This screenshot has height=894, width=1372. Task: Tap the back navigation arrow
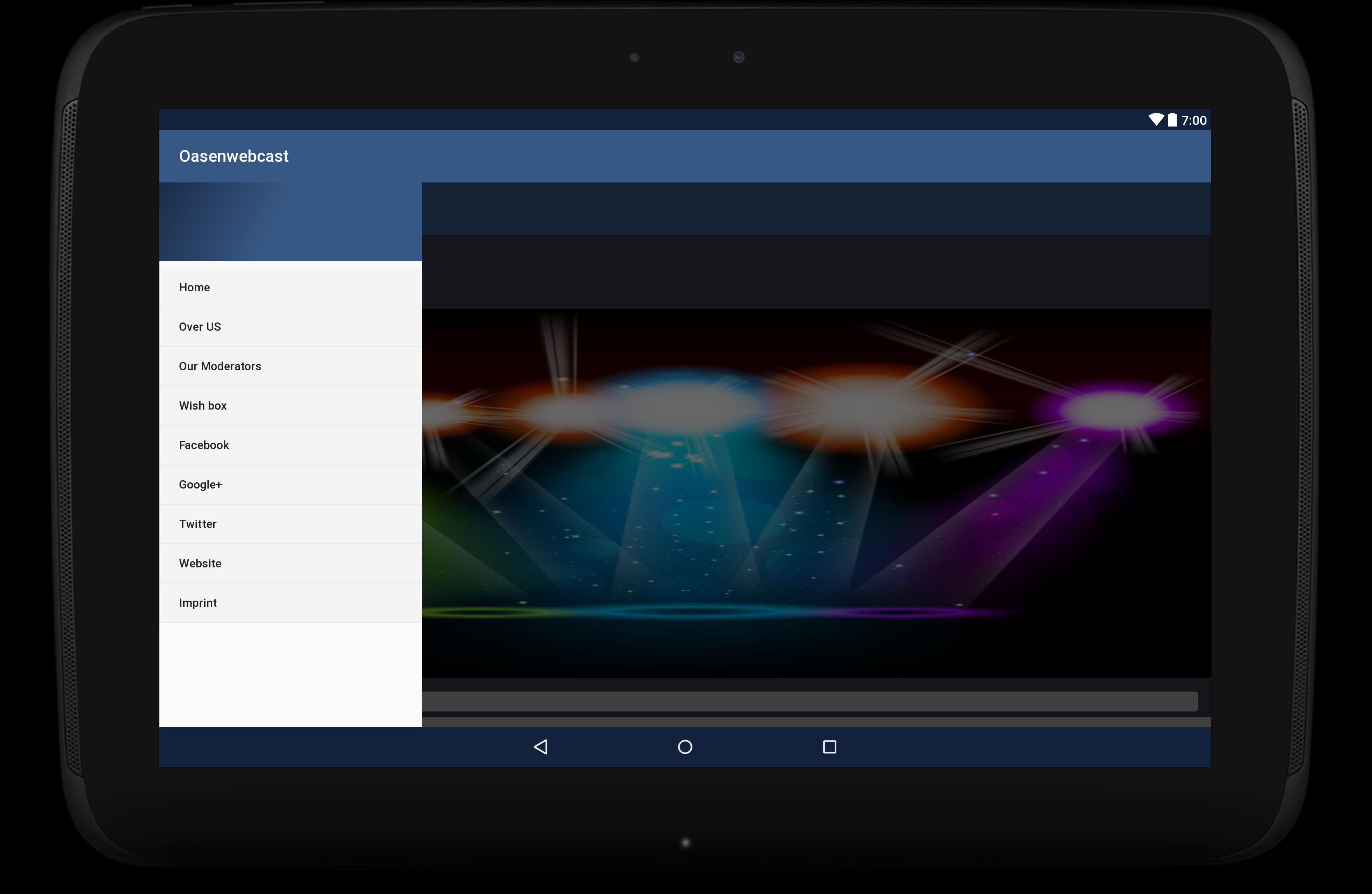click(x=541, y=747)
